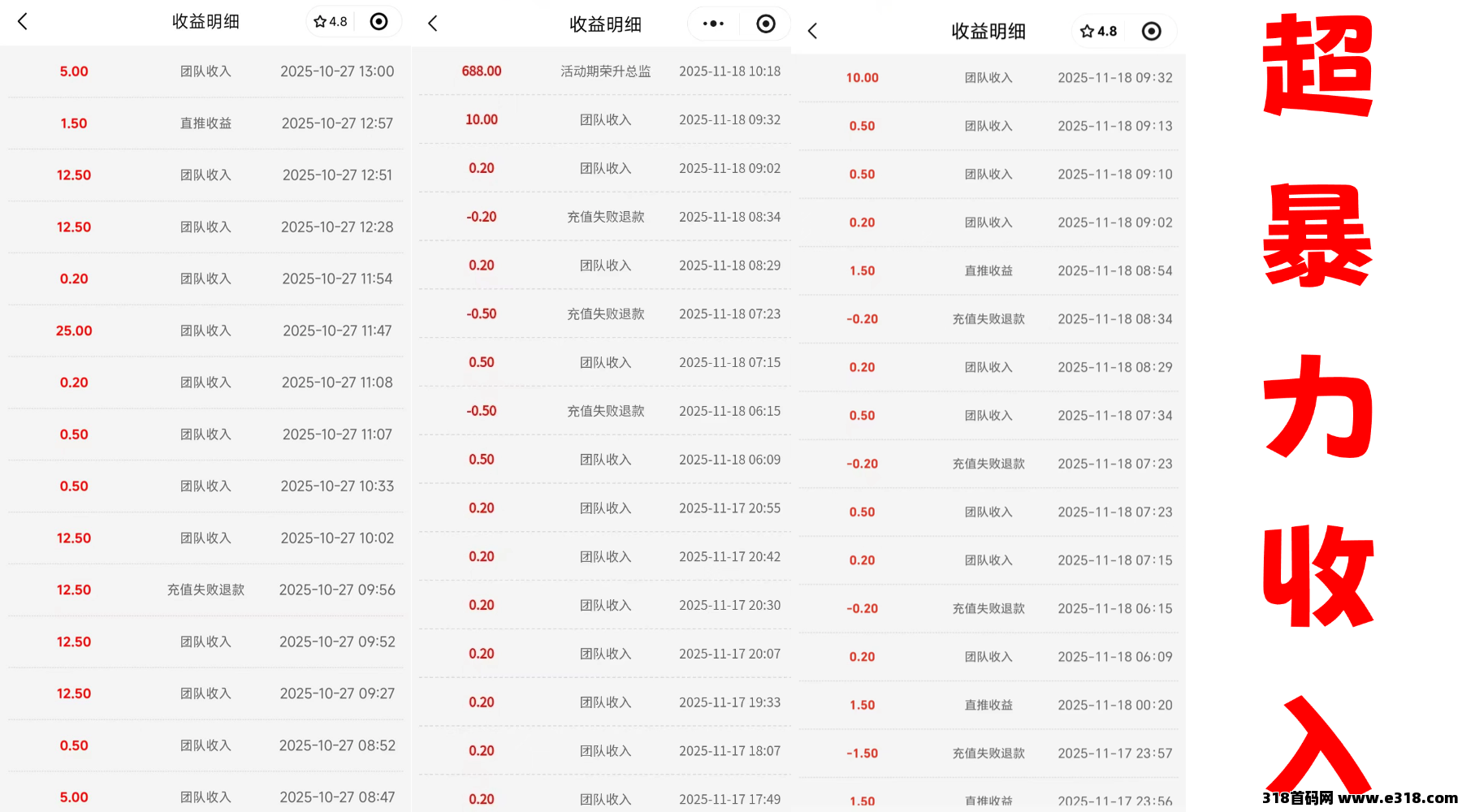This screenshot has height=812, width=1462.
Task: Open the 1.50 直推收益 entry at 12:57
Action: [x=205, y=123]
